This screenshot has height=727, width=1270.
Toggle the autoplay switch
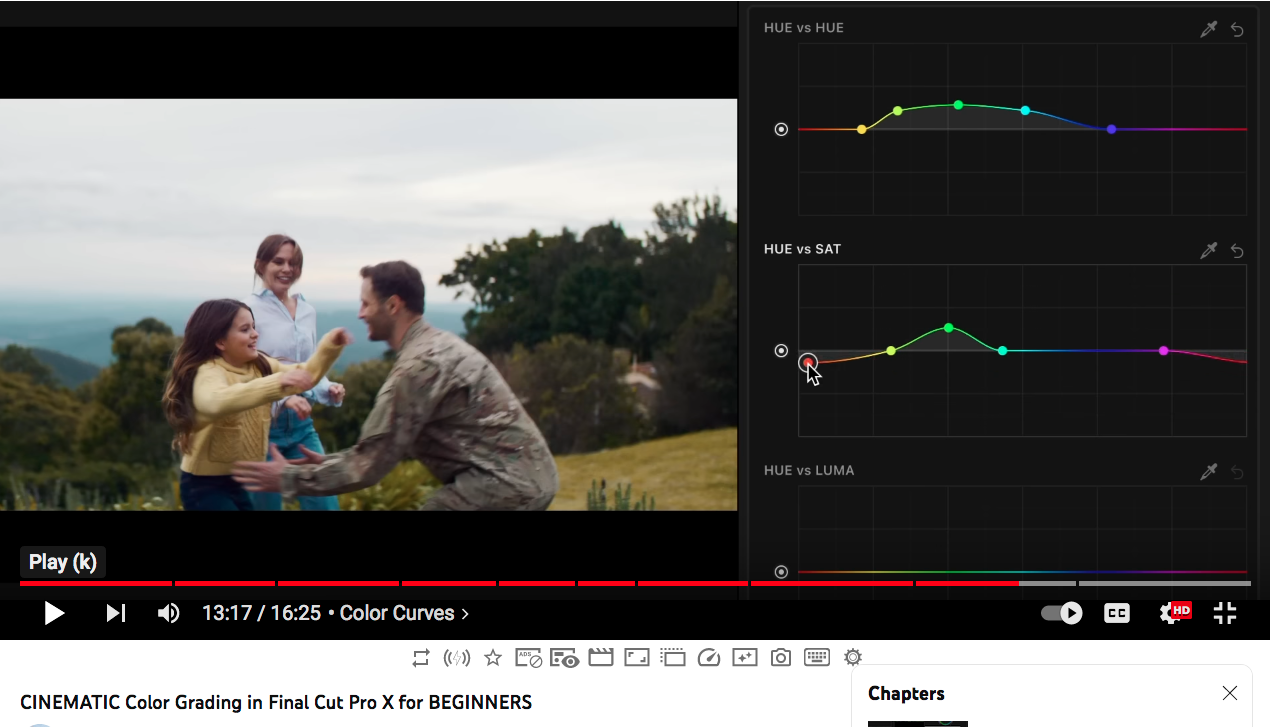coord(1062,613)
